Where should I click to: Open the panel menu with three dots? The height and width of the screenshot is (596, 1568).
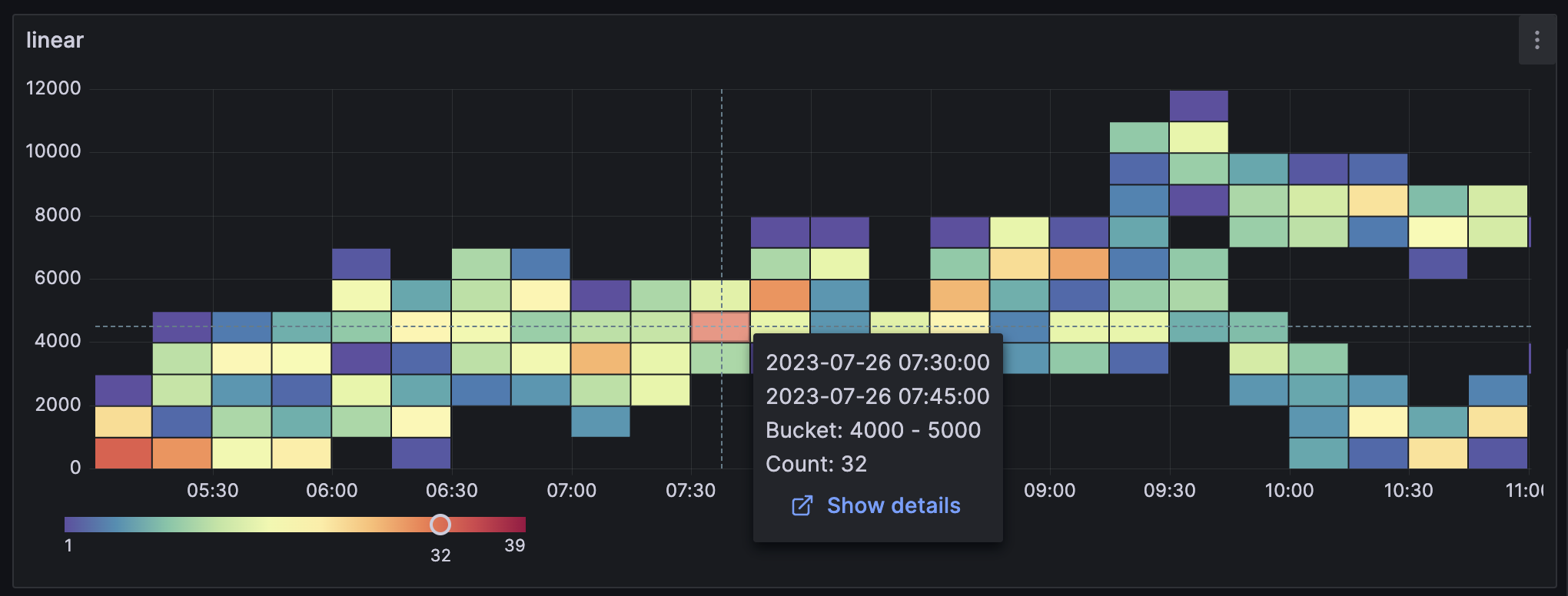tap(1537, 40)
